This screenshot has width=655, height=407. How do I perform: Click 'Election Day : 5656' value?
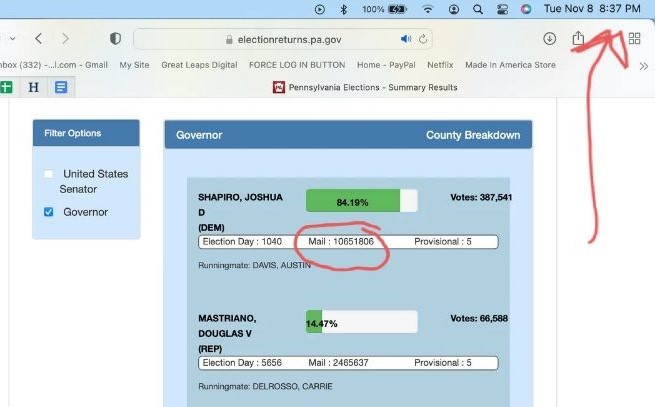tap(242, 363)
